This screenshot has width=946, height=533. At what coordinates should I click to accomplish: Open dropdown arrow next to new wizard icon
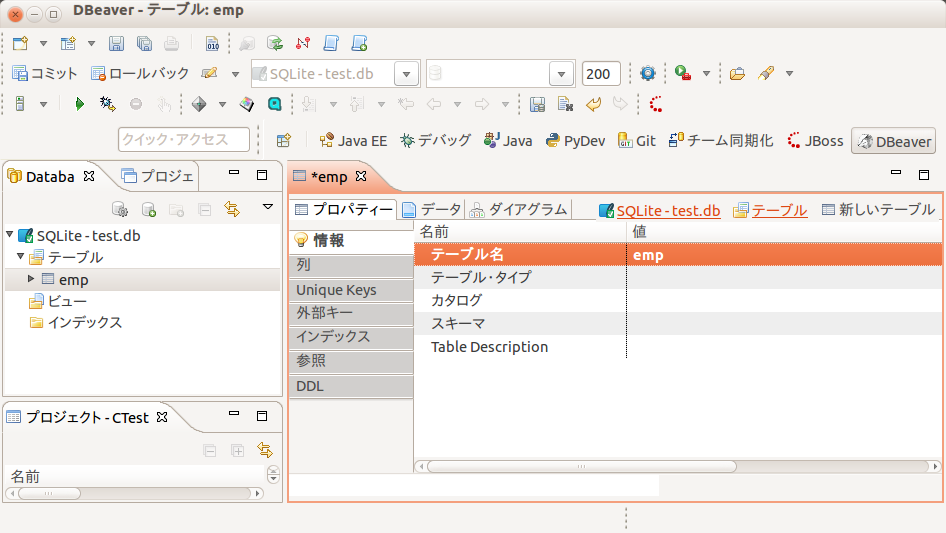43,43
